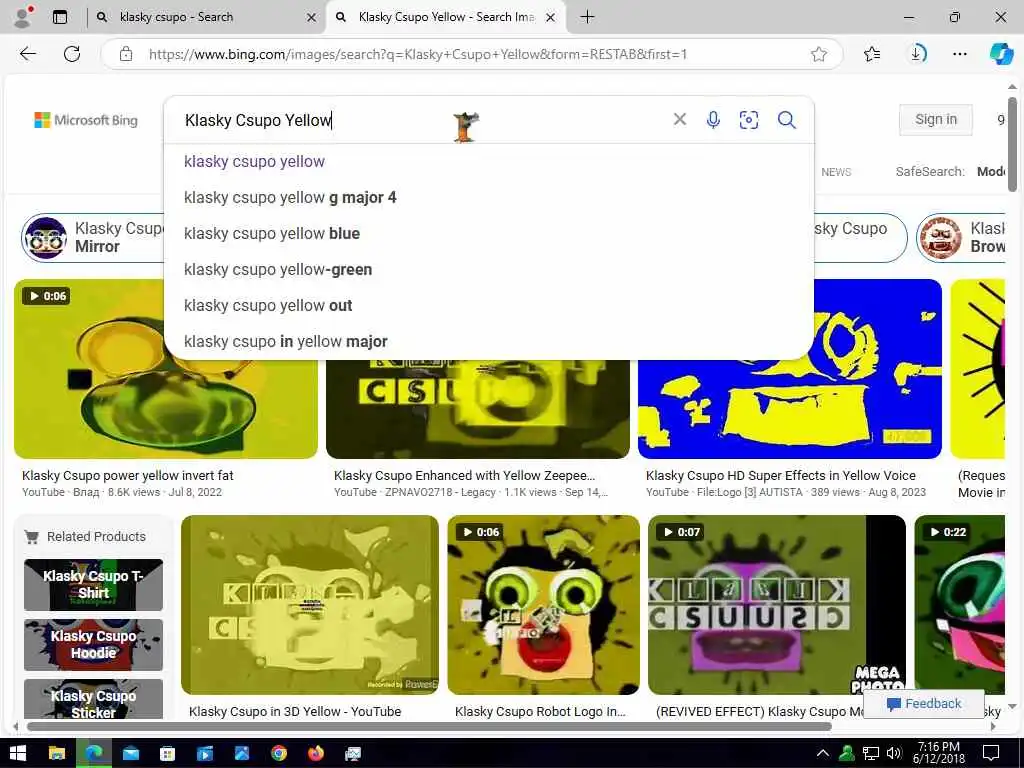Viewport: 1024px width, 768px height.
Task: Close the 'klasky csupo - Search' tab
Action: (312, 18)
